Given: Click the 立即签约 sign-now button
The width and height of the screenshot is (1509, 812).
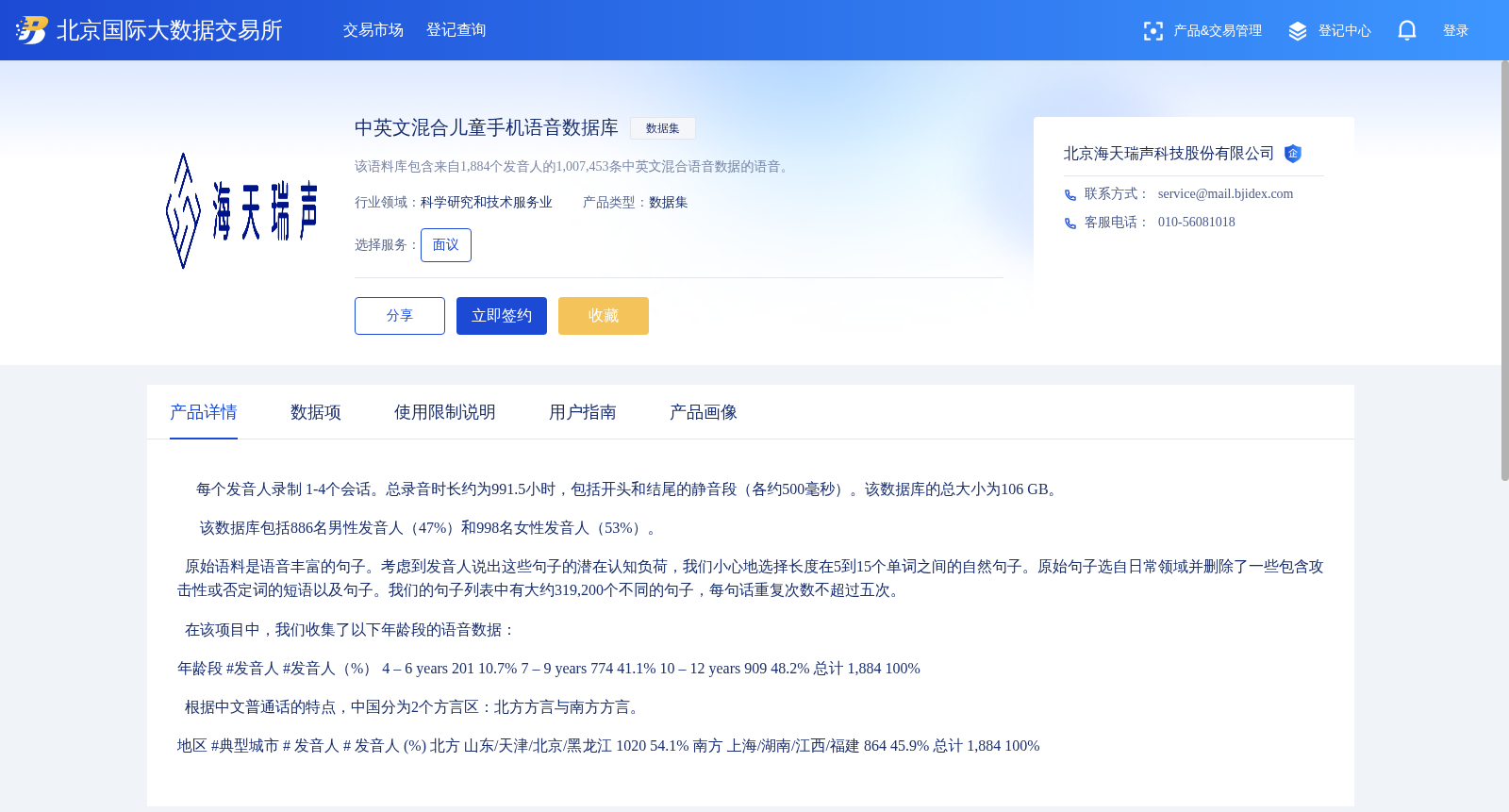Looking at the screenshot, I should pos(502,316).
